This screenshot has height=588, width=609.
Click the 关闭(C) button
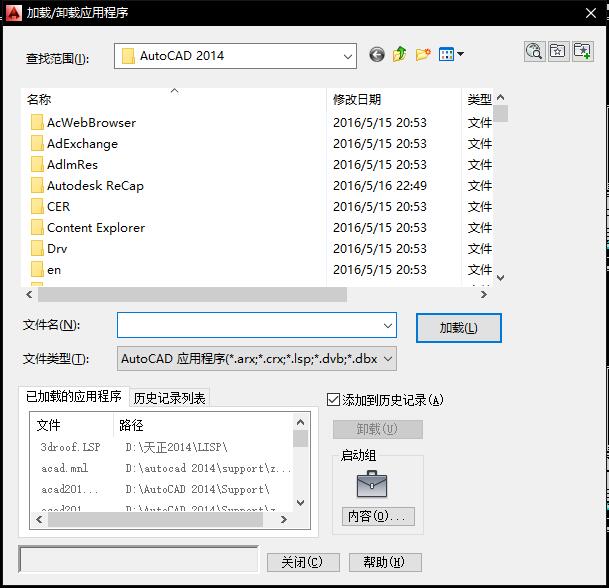(x=303, y=562)
